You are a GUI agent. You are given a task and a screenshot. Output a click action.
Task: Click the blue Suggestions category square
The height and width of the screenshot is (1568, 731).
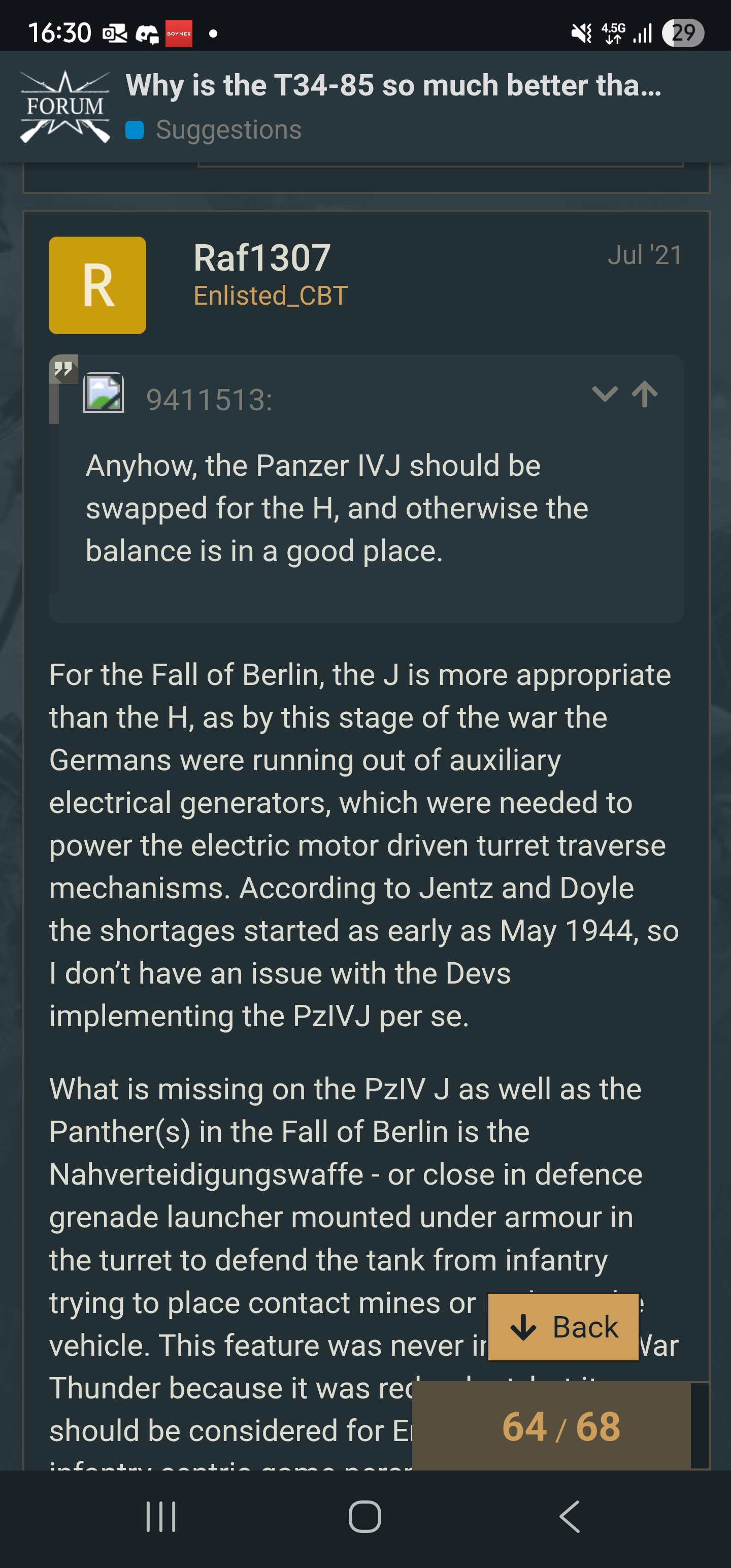(135, 130)
